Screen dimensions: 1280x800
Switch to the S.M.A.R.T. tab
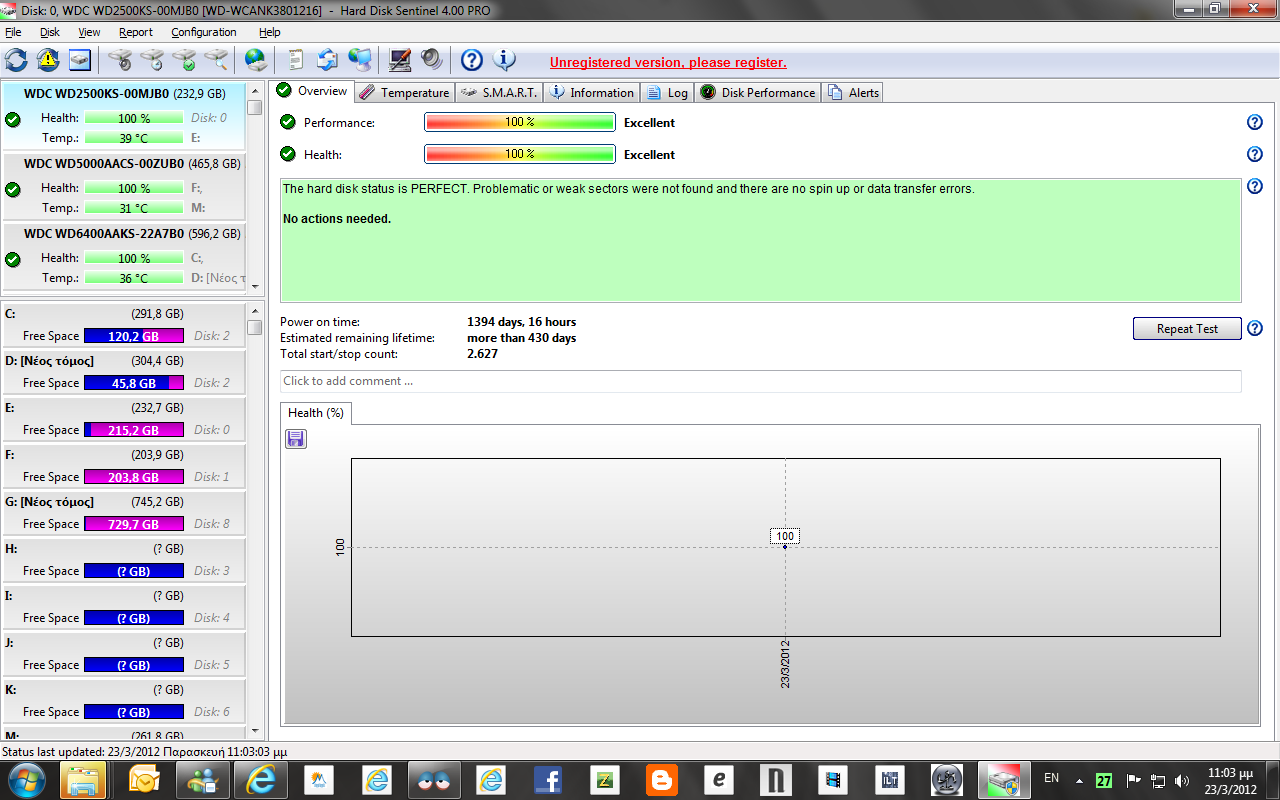499,92
